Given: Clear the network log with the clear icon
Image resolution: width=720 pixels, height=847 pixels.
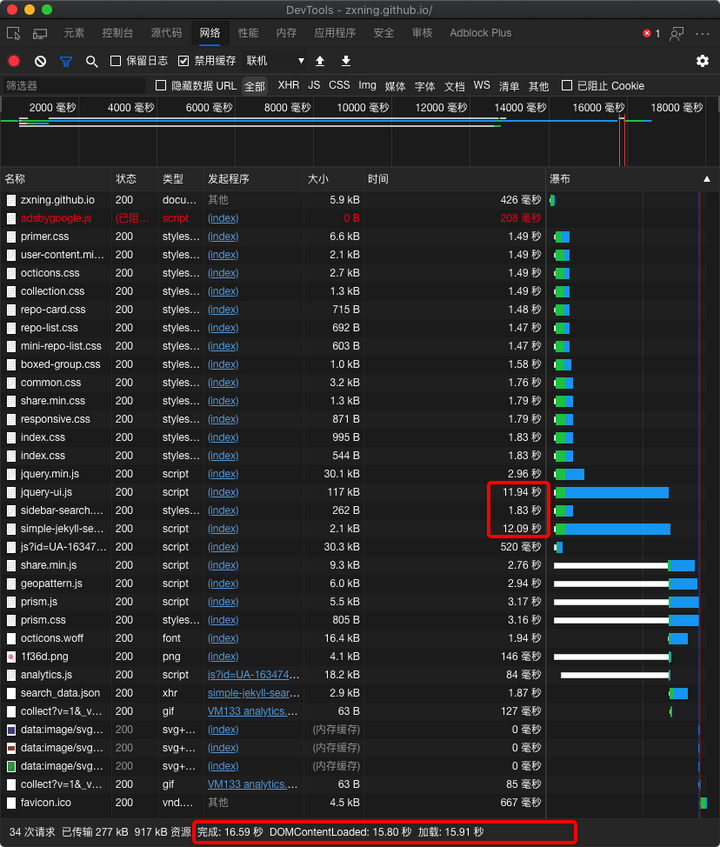Looking at the screenshot, I should click(x=41, y=61).
